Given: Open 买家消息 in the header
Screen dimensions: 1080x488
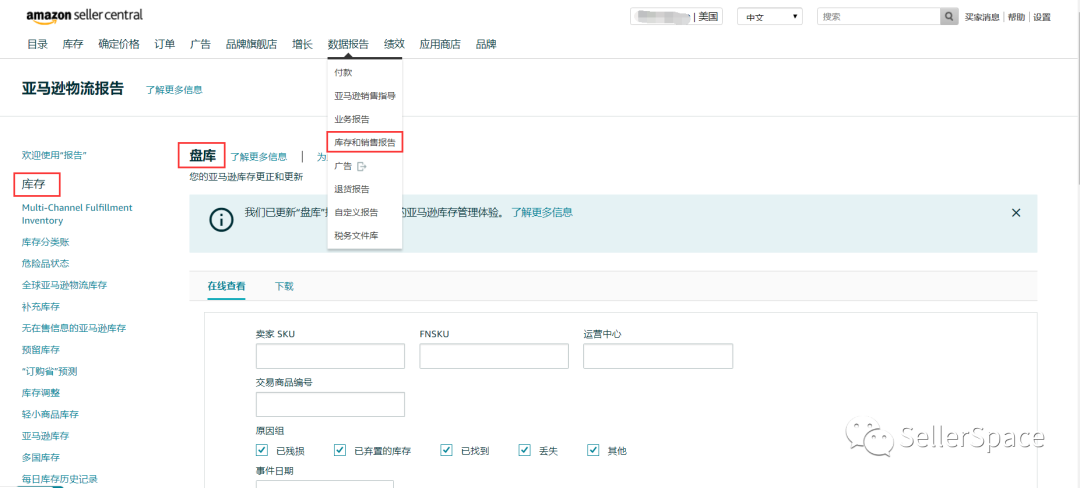Looking at the screenshot, I should 982,17.
